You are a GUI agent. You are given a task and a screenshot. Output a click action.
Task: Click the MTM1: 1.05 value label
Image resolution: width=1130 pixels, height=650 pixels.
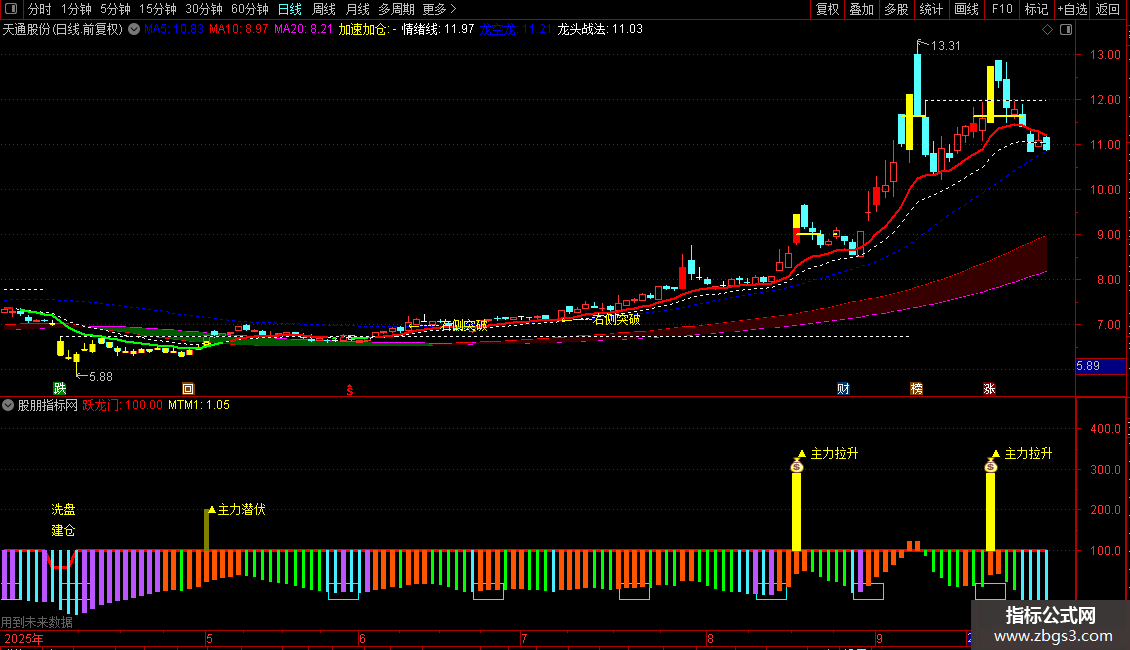point(199,406)
